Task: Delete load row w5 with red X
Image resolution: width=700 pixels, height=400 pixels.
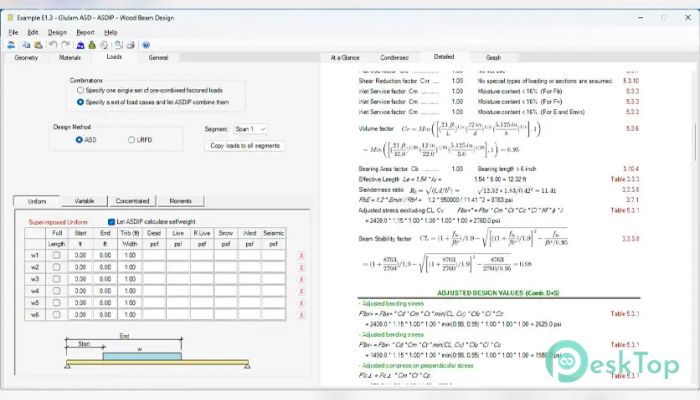Action: (301, 304)
